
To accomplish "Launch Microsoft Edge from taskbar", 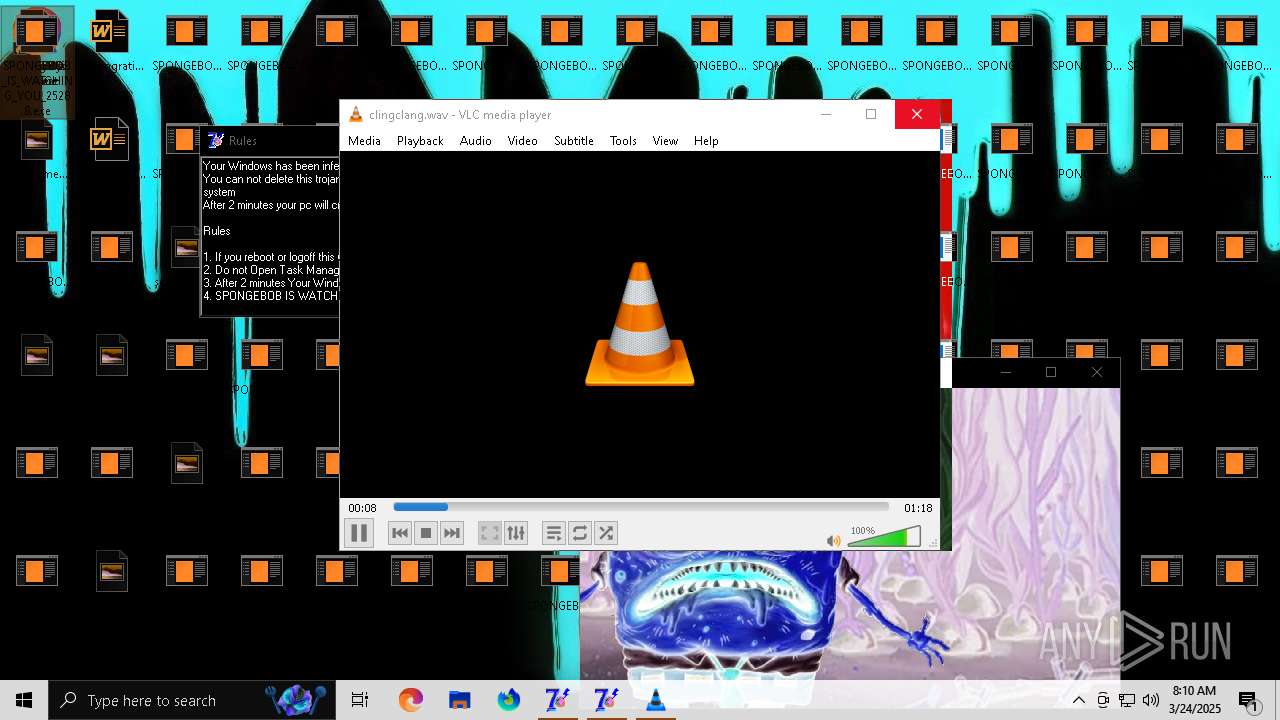I will [x=410, y=700].
